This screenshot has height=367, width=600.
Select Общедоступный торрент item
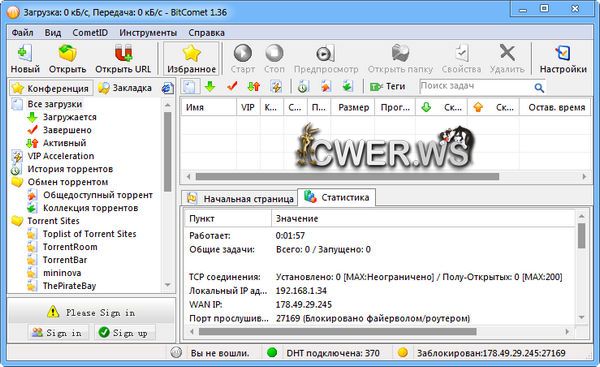click(x=98, y=195)
